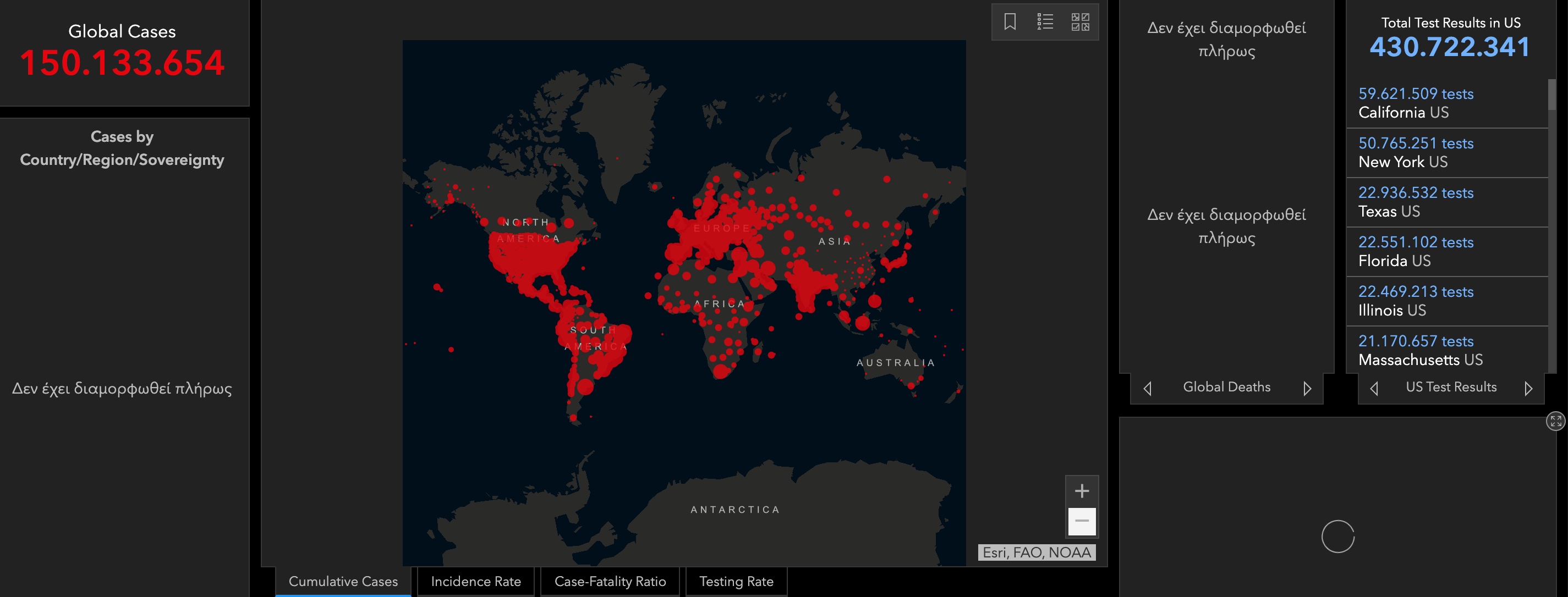Click the Esri, FAO, NOAA attribution
Screen dimensions: 1568x597
pyautogui.click(x=1036, y=552)
